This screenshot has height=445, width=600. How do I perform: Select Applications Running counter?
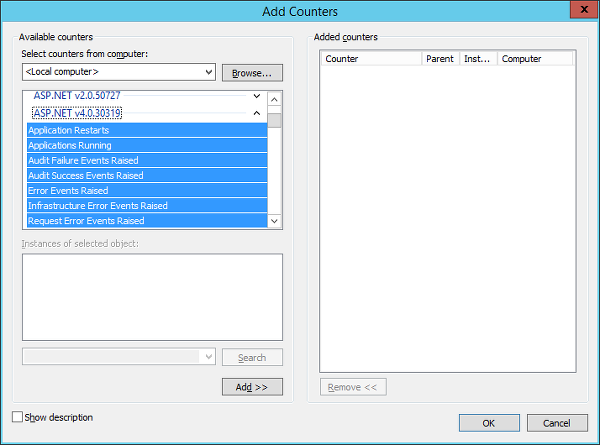tap(147, 145)
